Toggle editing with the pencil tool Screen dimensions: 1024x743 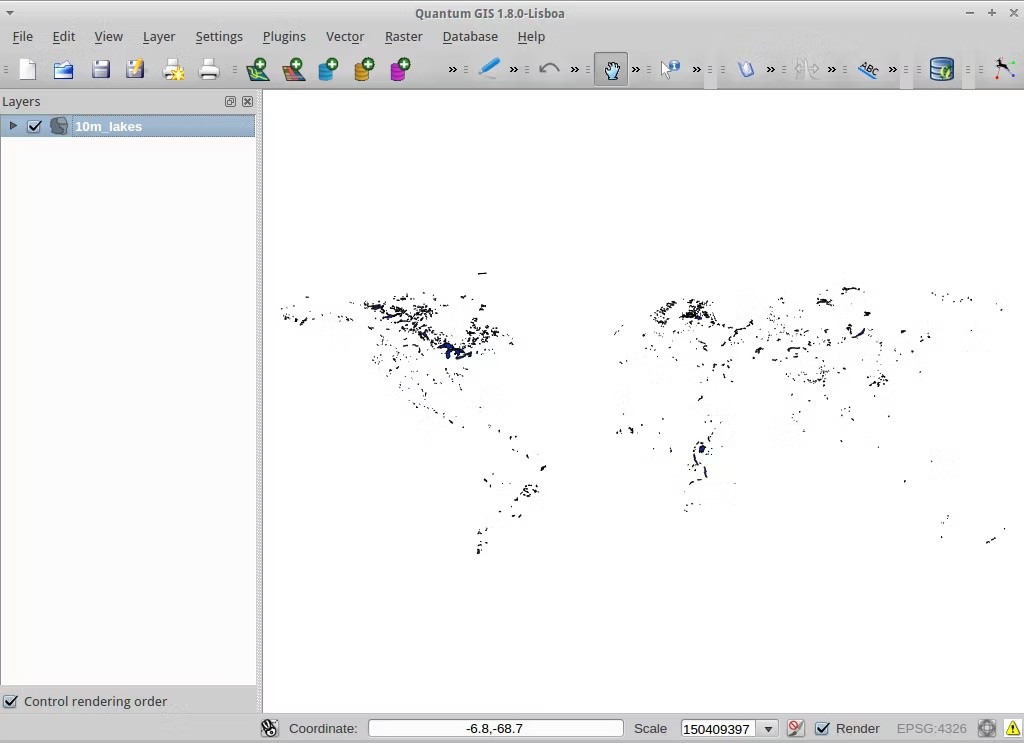[x=490, y=69]
